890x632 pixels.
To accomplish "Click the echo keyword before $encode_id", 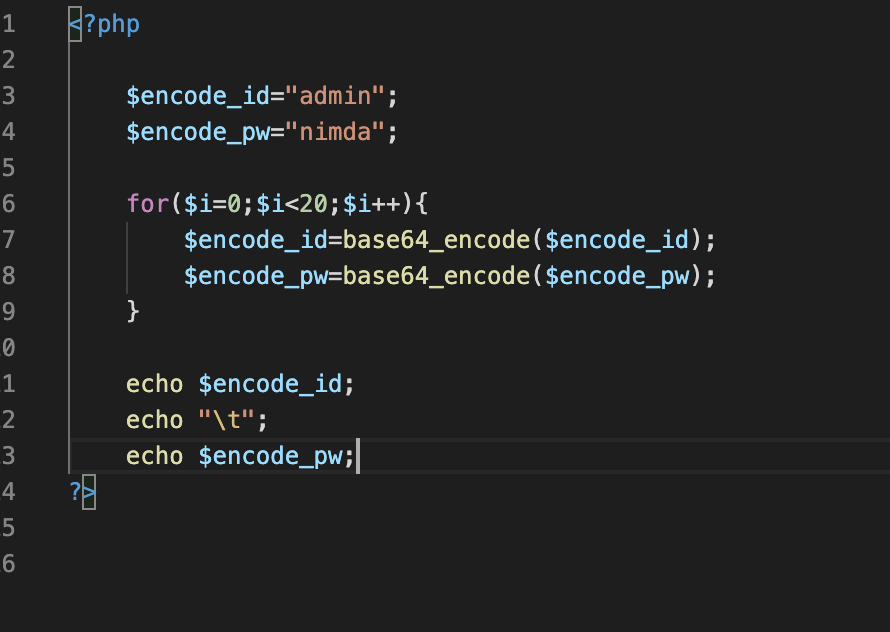I will [154, 384].
